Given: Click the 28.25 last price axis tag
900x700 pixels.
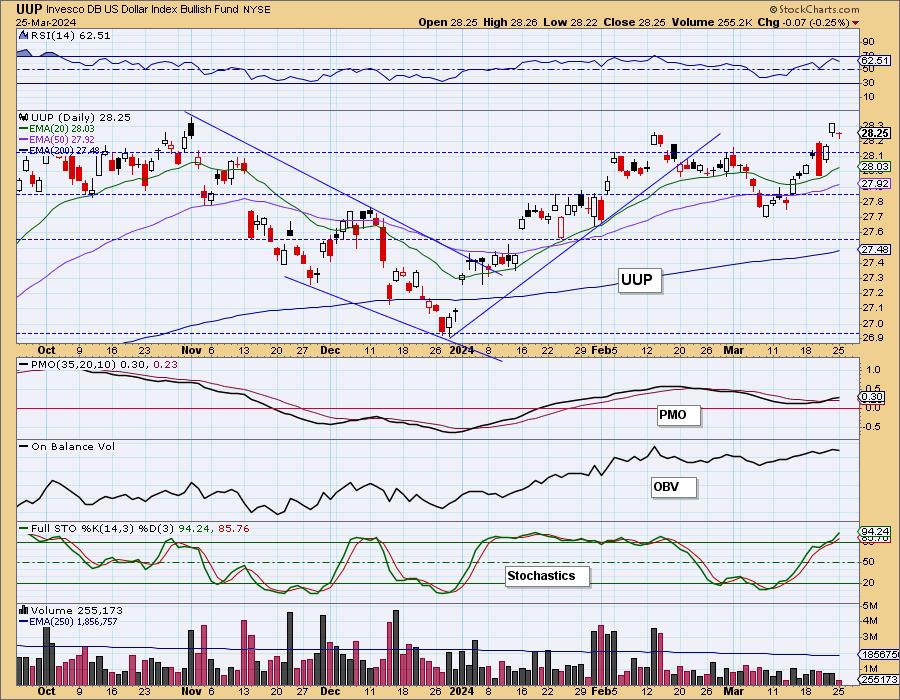Looking at the screenshot, I should click(875, 133).
